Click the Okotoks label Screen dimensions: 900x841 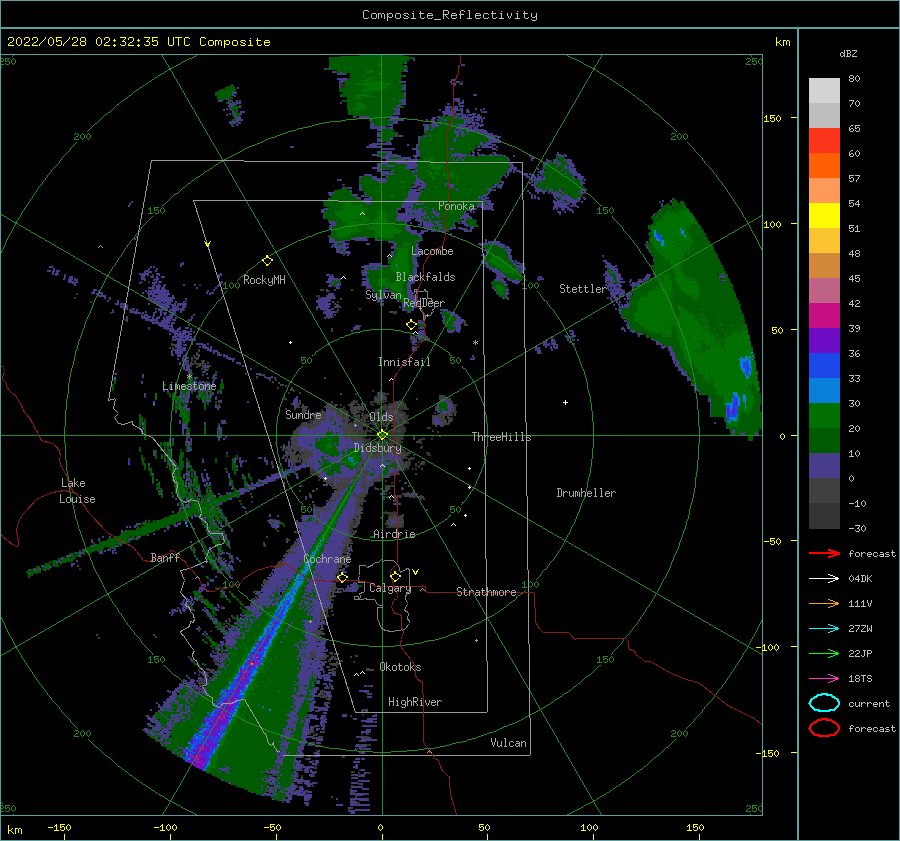(400, 667)
